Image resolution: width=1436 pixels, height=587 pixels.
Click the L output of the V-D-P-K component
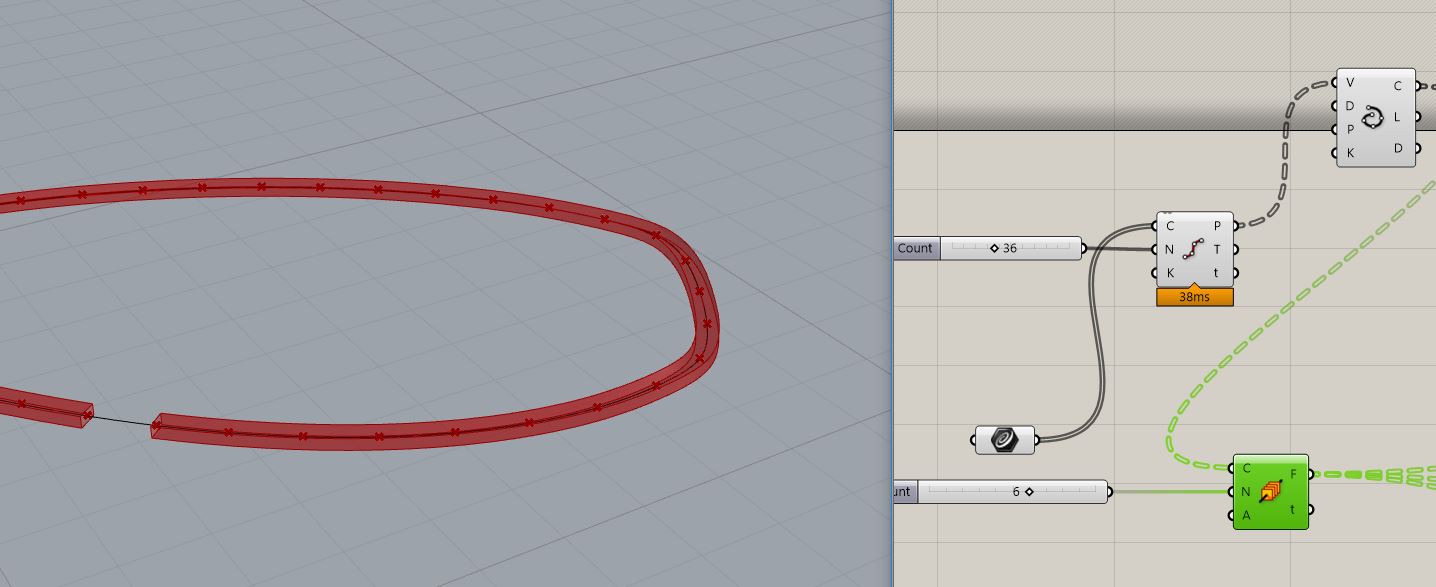coord(1398,117)
